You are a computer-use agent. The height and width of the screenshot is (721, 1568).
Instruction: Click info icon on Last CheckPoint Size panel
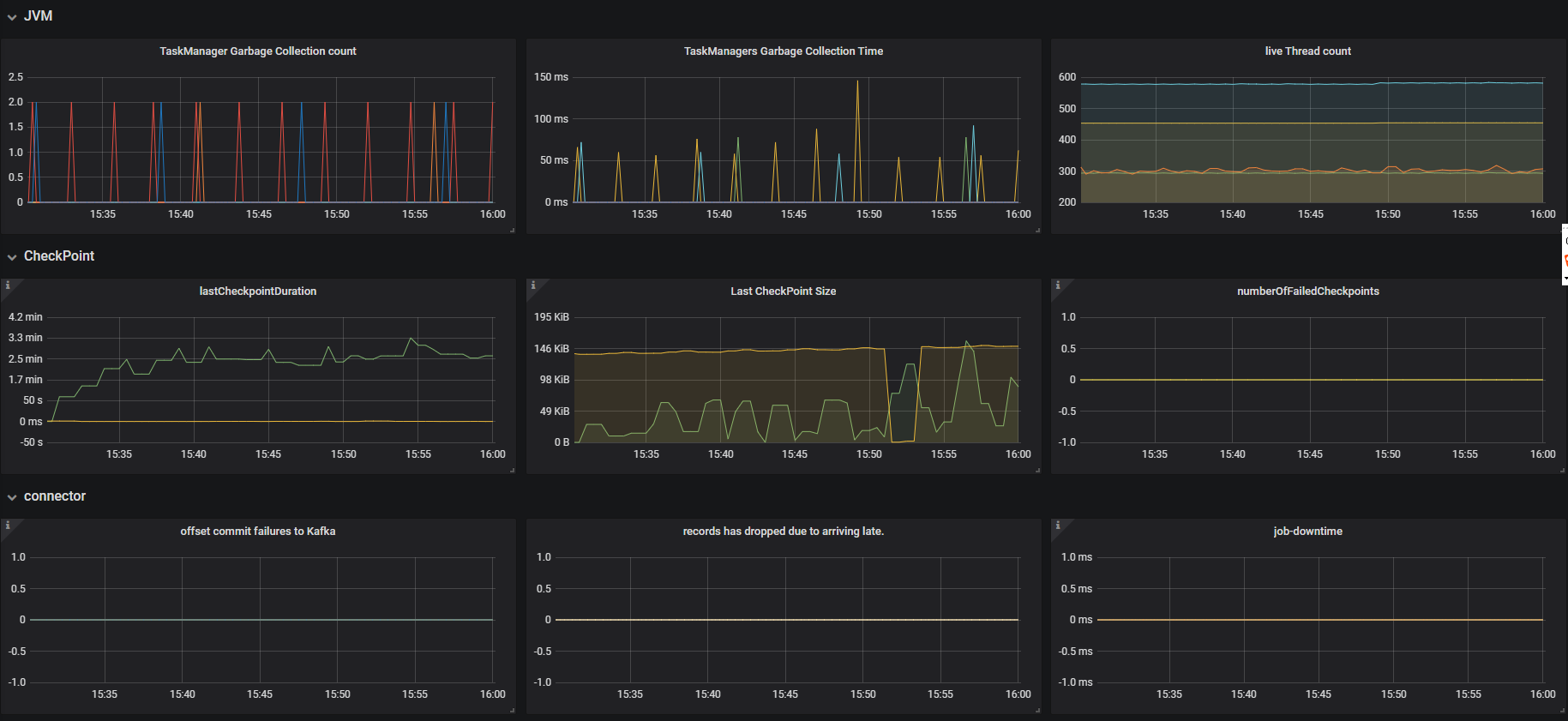pos(532,285)
